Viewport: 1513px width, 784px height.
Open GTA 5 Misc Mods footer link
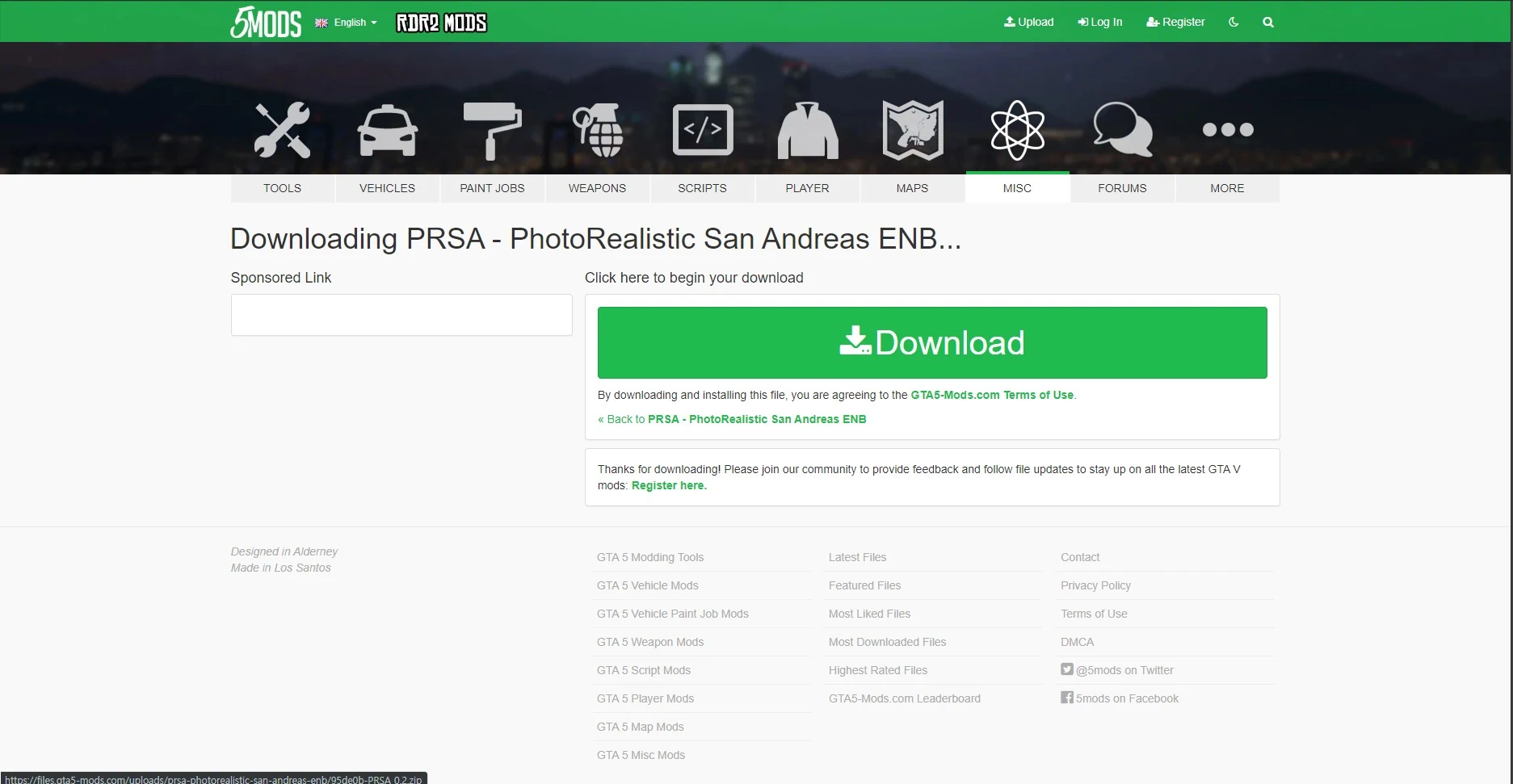(641, 755)
